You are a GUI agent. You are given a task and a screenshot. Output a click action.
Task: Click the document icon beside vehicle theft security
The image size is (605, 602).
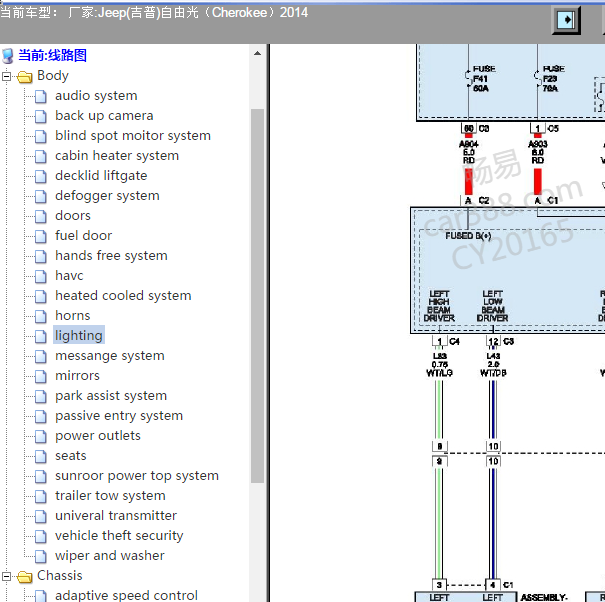pos(41,537)
